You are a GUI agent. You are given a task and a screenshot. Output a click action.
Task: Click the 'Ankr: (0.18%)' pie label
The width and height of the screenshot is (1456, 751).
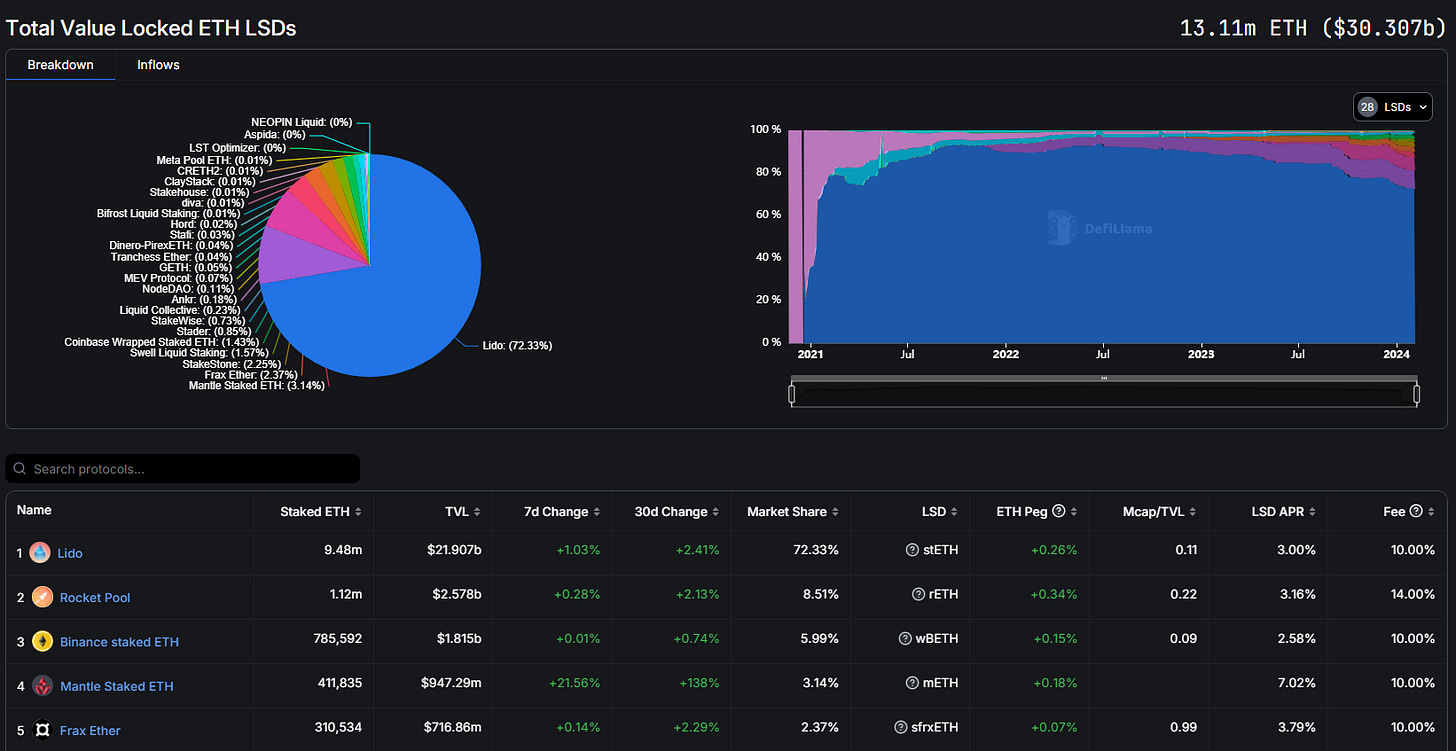click(204, 299)
